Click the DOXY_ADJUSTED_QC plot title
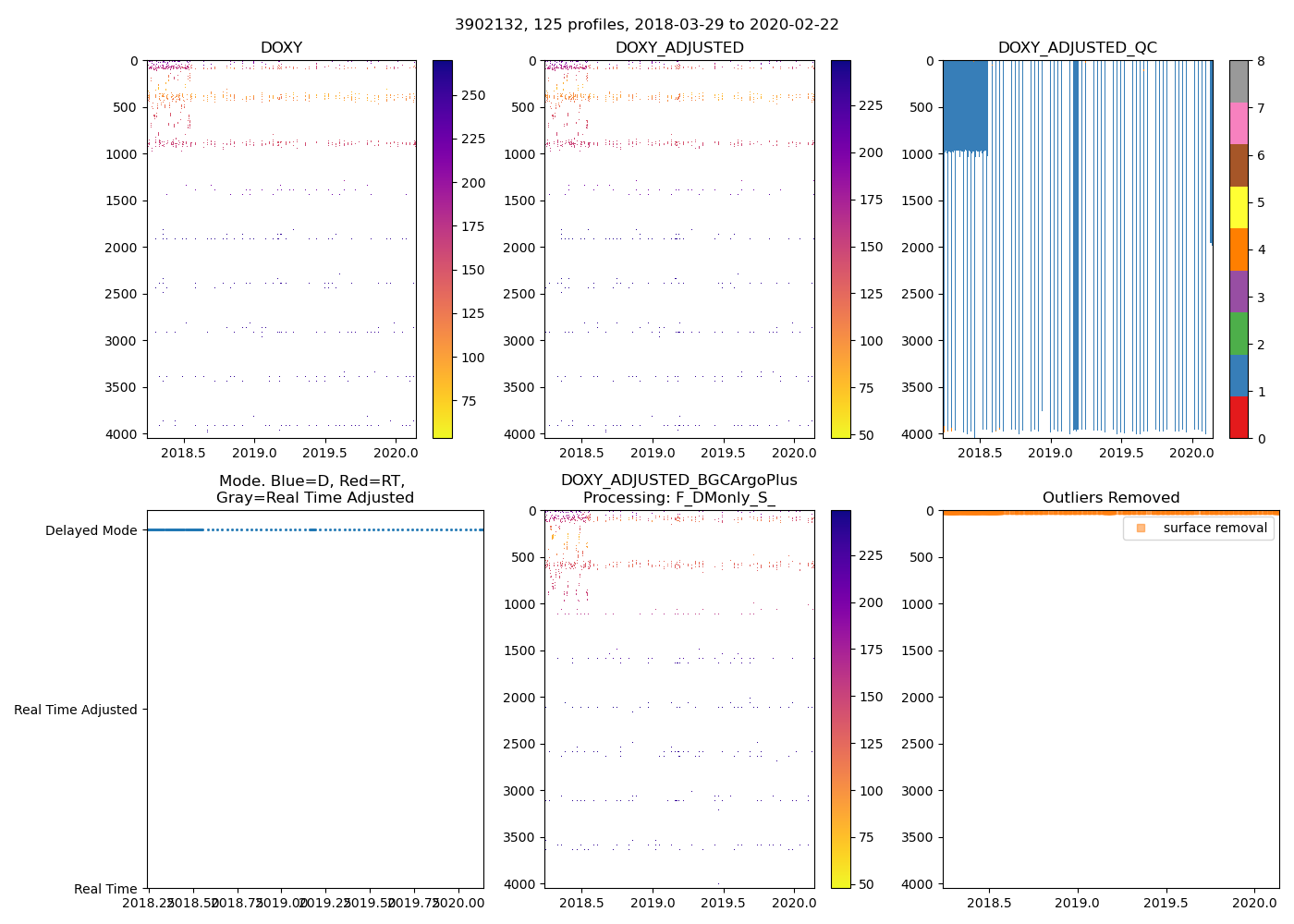 click(1077, 48)
